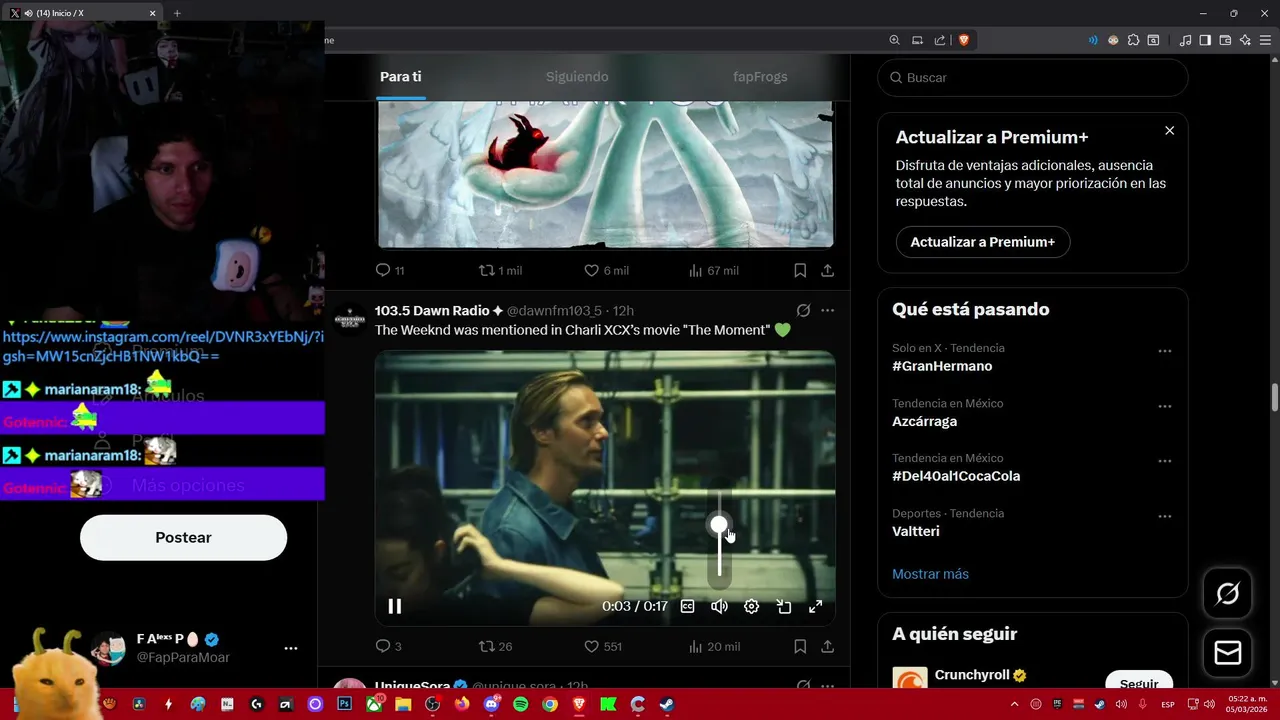This screenshot has height=720, width=1280.
Task: Expand video to fullscreen
Action: (816, 606)
